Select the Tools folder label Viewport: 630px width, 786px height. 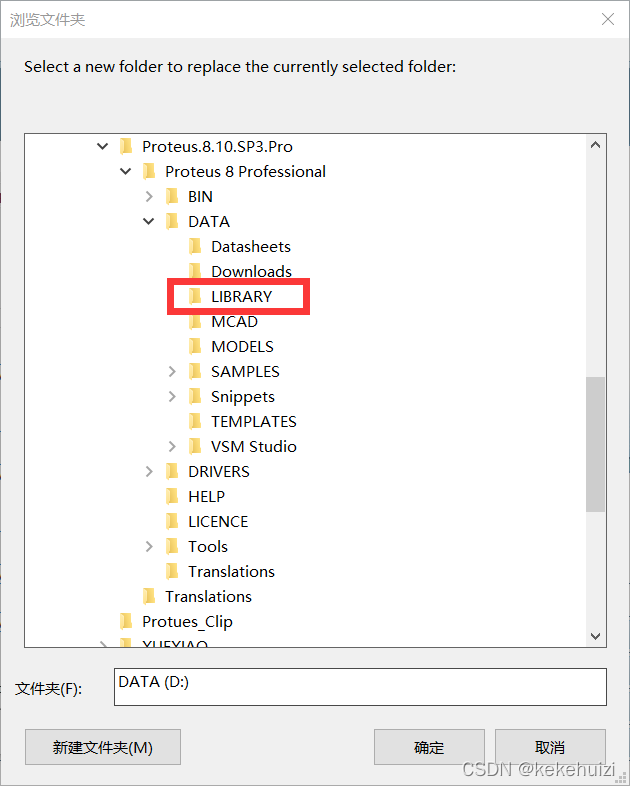click(208, 546)
